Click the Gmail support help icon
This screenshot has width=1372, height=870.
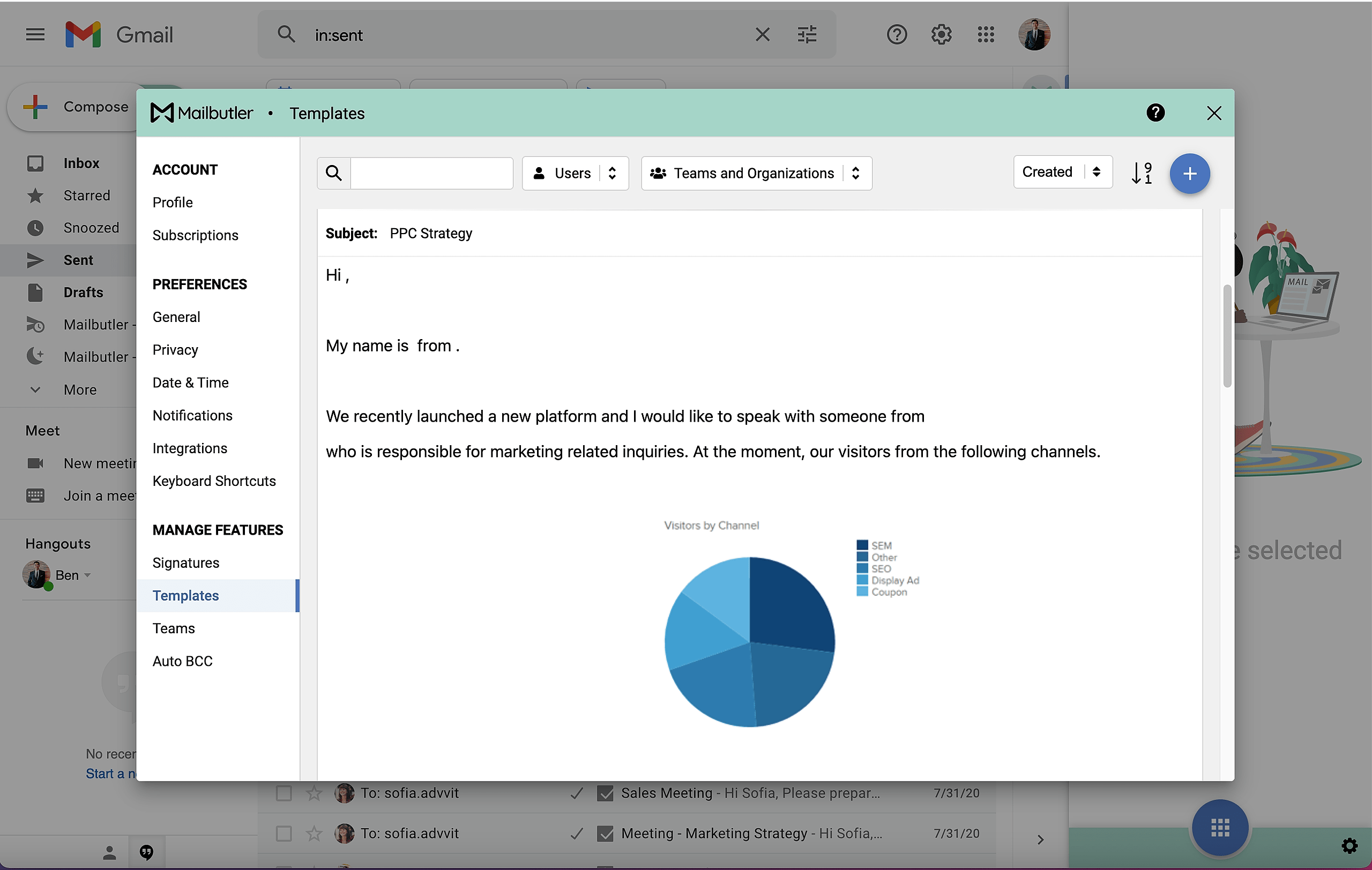pyautogui.click(x=896, y=35)
